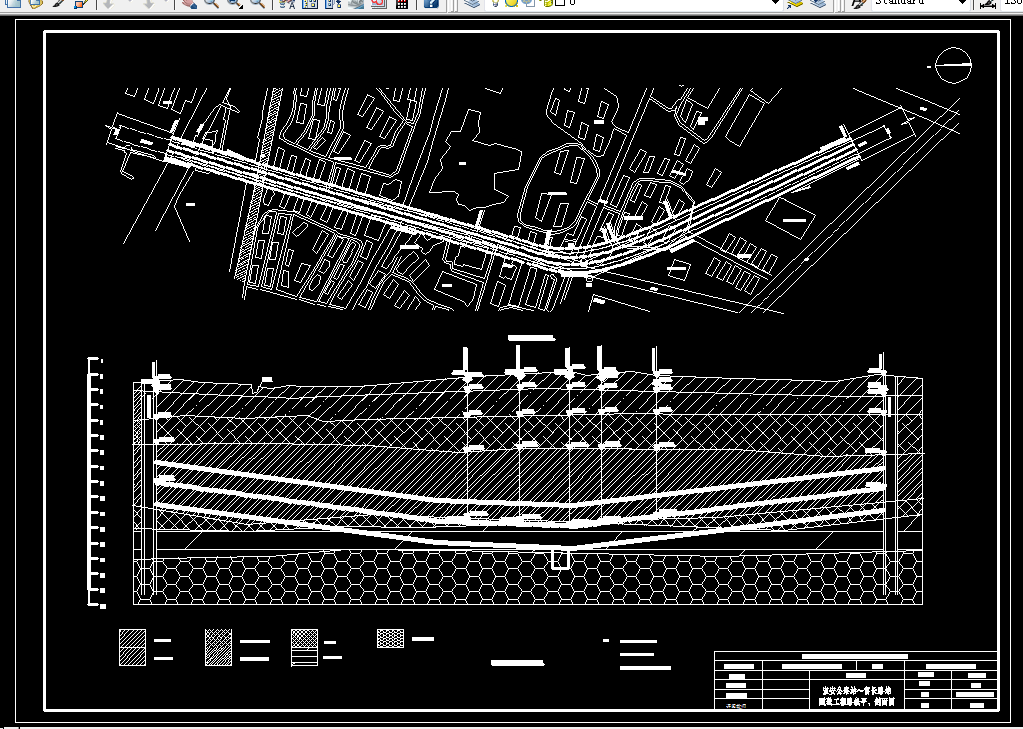This screenshot has width=1023, height=729.
Task: Select the second crosshatch legend swatch
Action: 218,647
